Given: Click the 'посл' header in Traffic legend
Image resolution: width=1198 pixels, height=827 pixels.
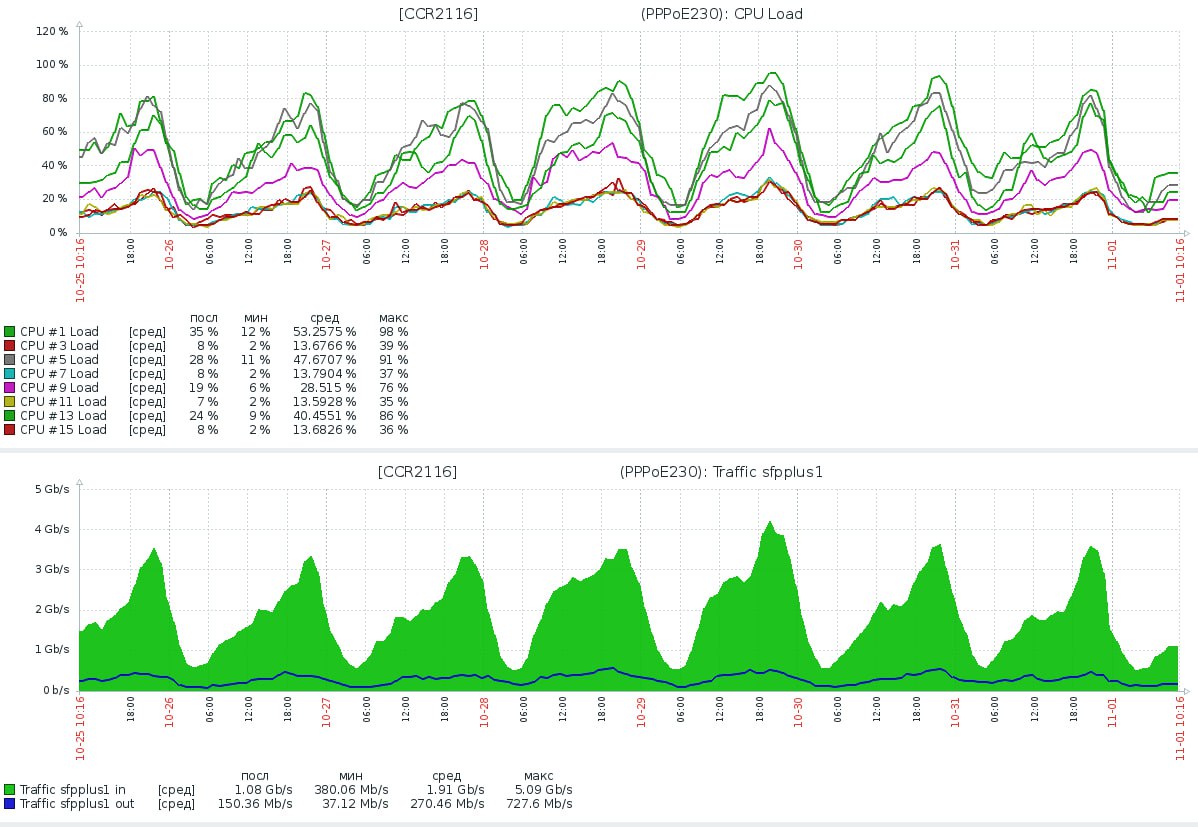Looking at the screenshot, I should [x=254, y=776].
